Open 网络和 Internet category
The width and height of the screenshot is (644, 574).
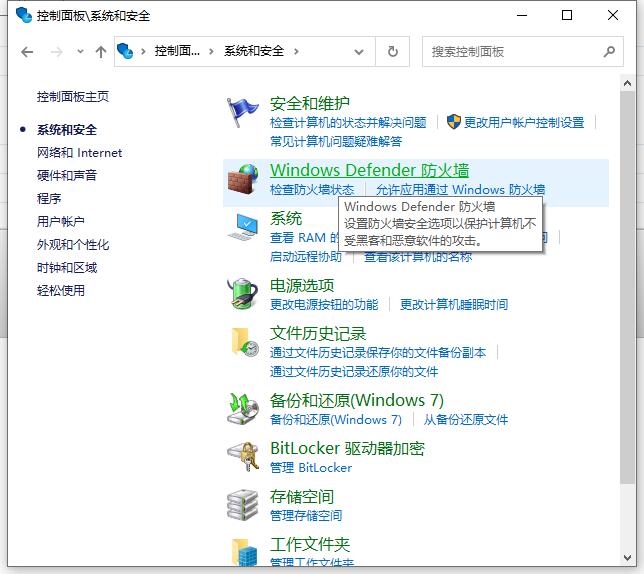click(79, 153)
